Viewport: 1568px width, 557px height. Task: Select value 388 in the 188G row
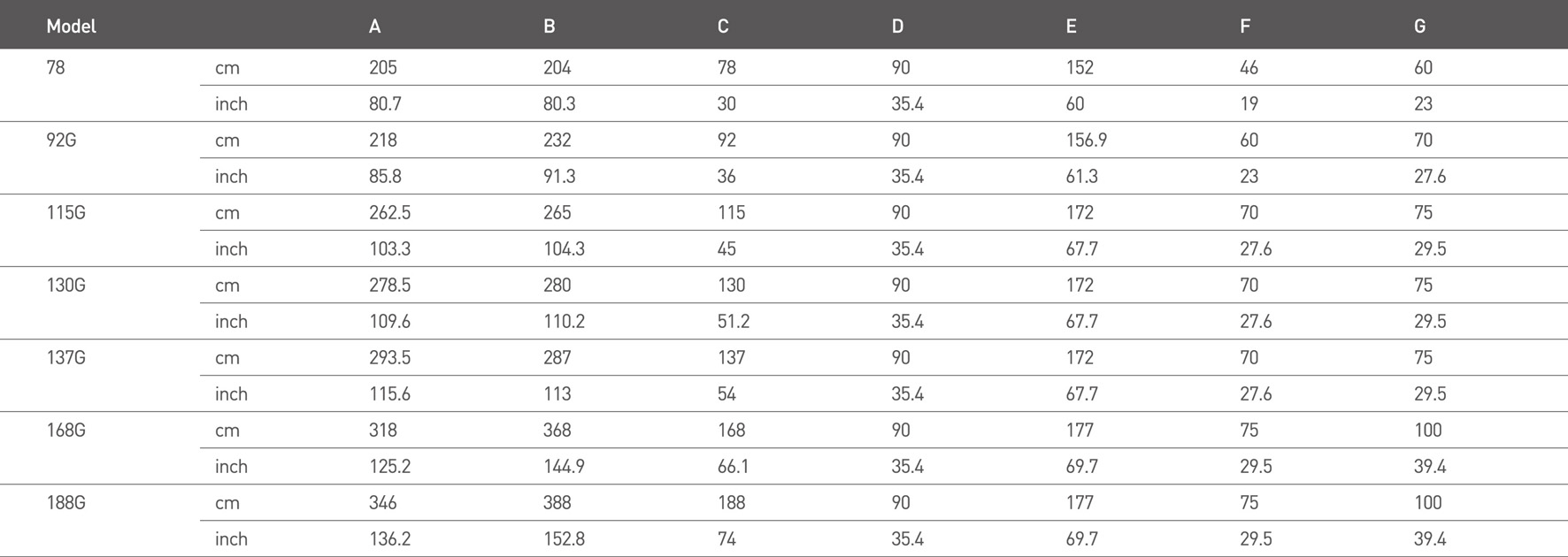(557, 502)
